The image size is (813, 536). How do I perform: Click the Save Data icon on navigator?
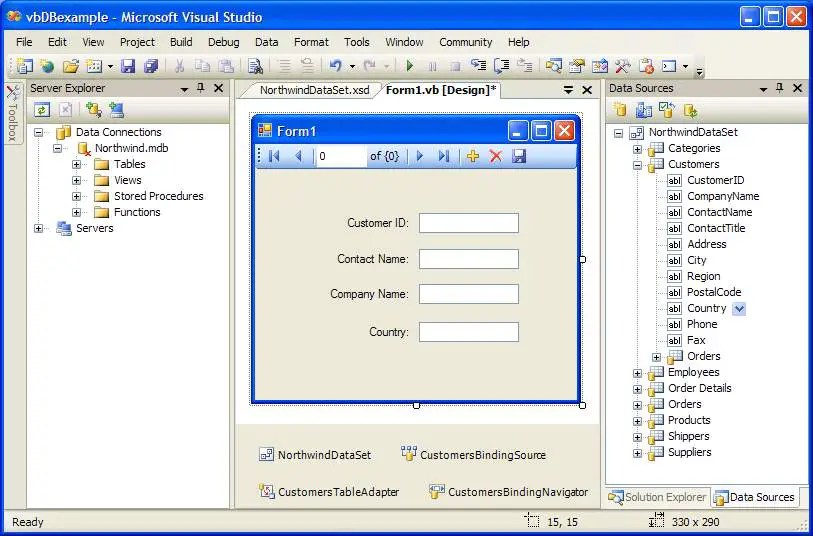click(519, 156)
